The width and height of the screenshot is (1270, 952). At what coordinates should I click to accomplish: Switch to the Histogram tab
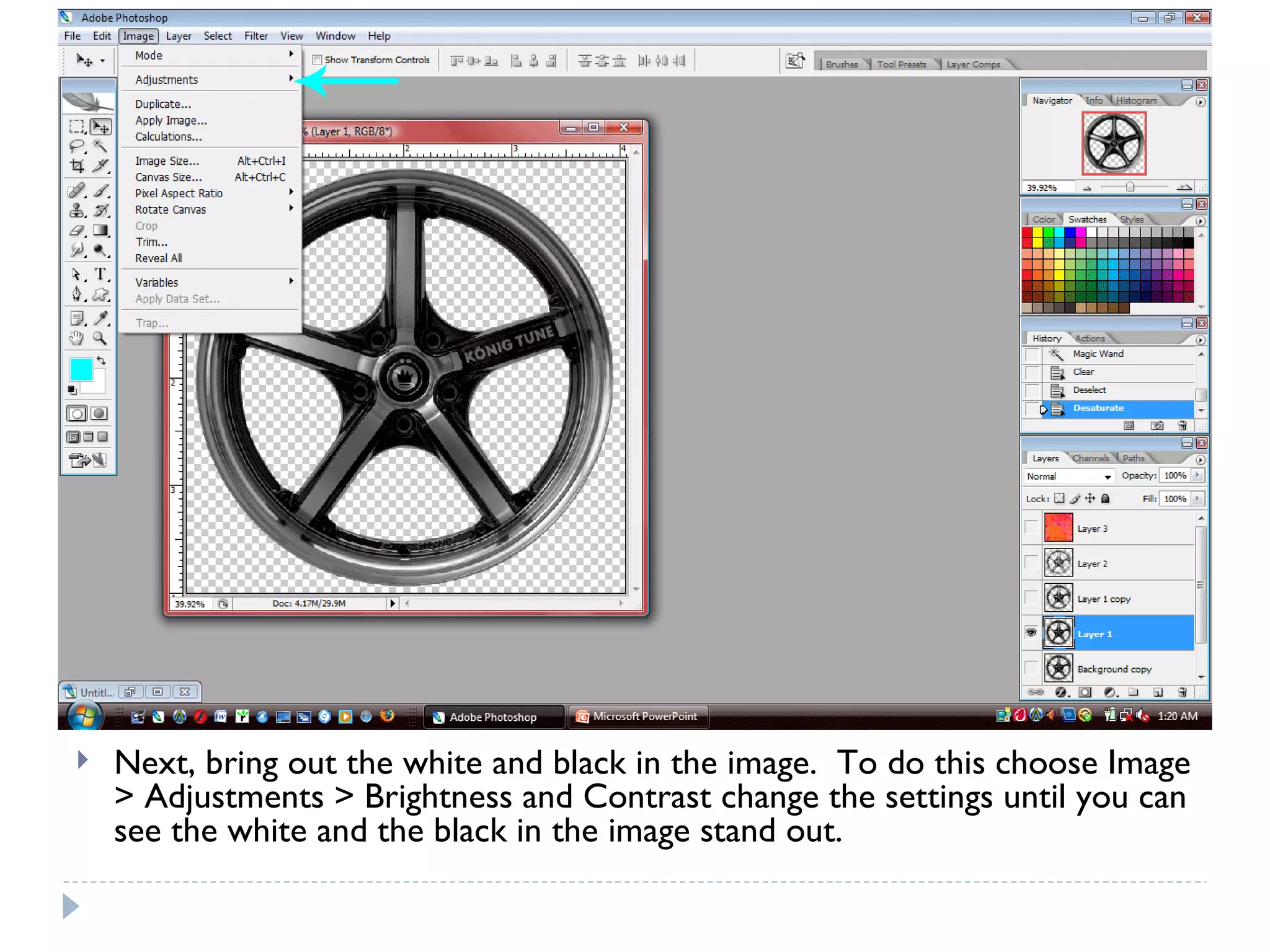(1136, 100)
